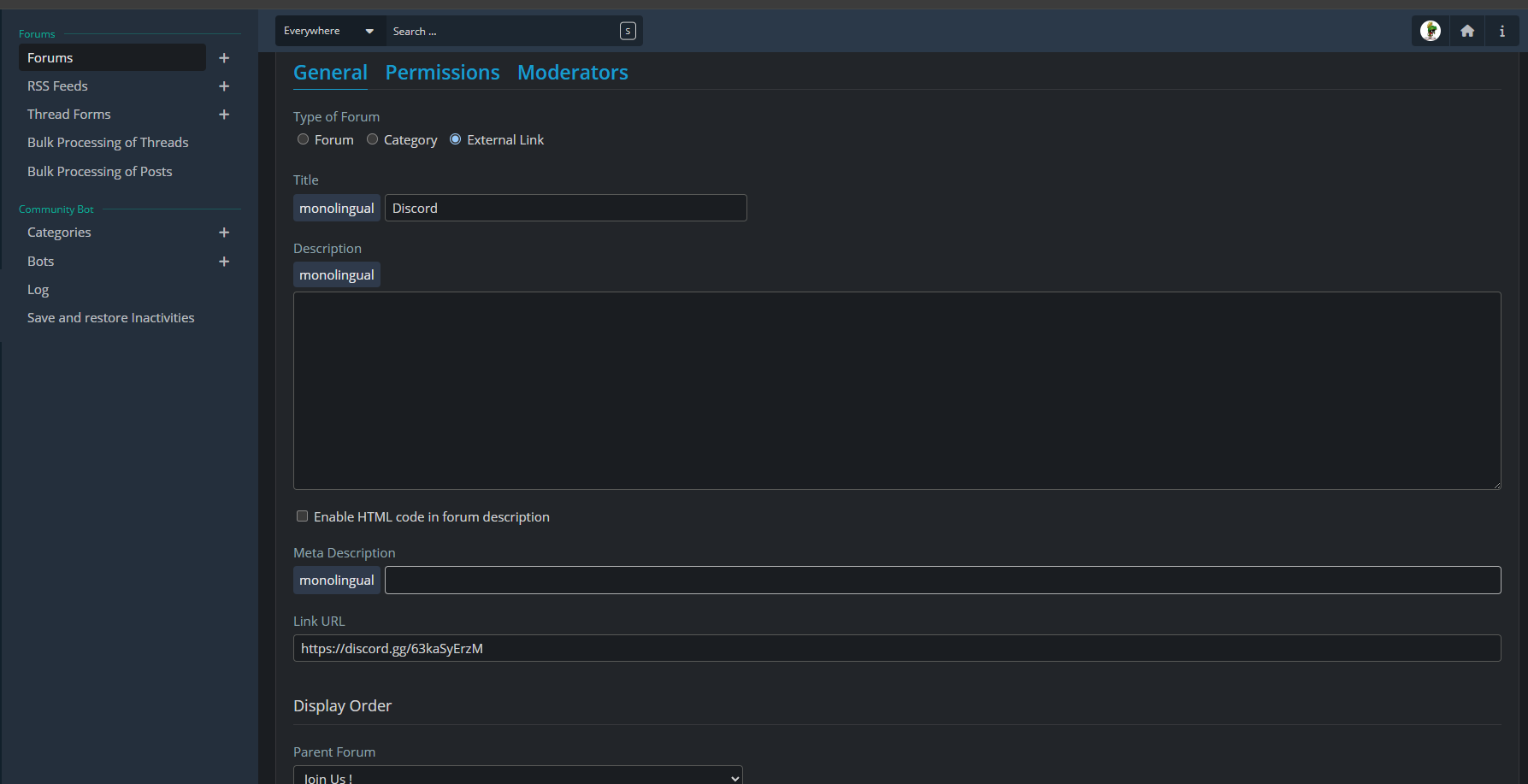
Task: Open the Moderators tab
Action: 572,73
